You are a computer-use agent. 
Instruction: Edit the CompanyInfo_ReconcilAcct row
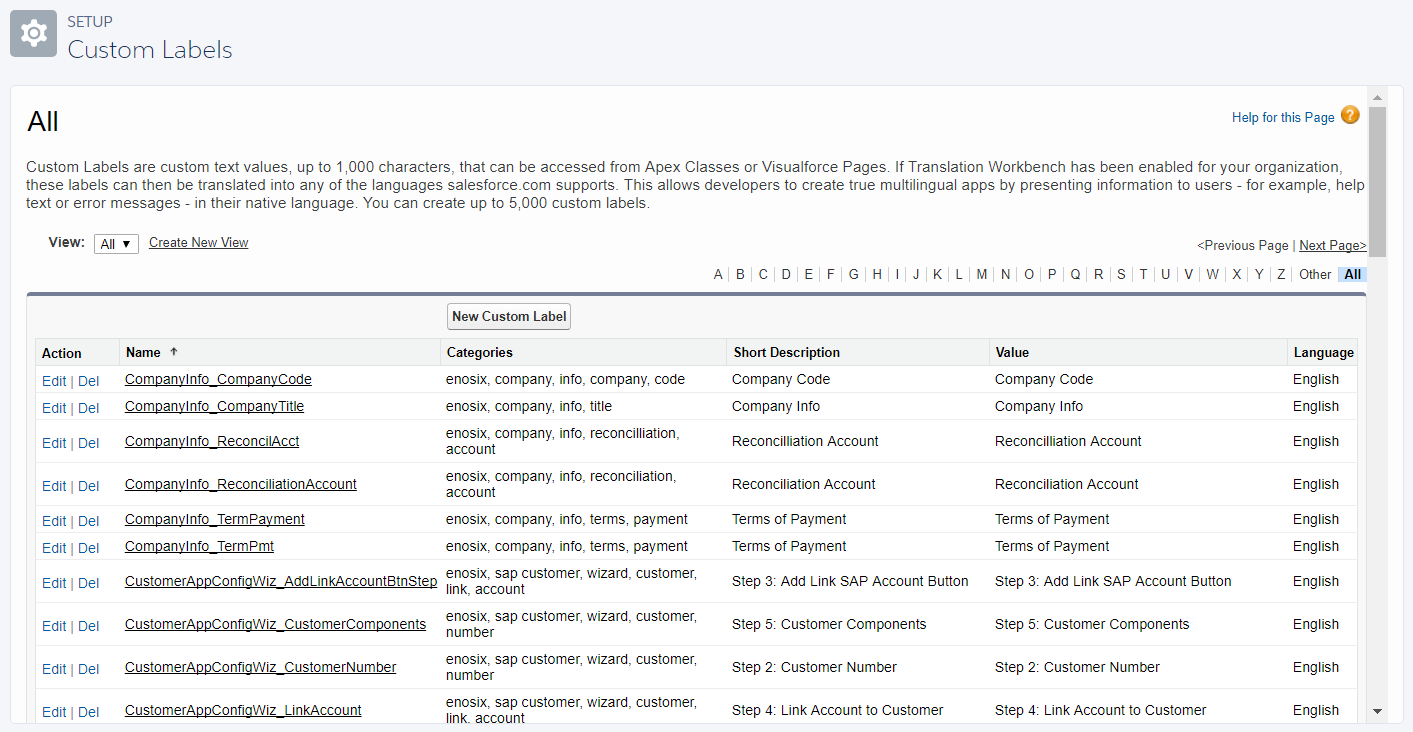coord(54,443)
